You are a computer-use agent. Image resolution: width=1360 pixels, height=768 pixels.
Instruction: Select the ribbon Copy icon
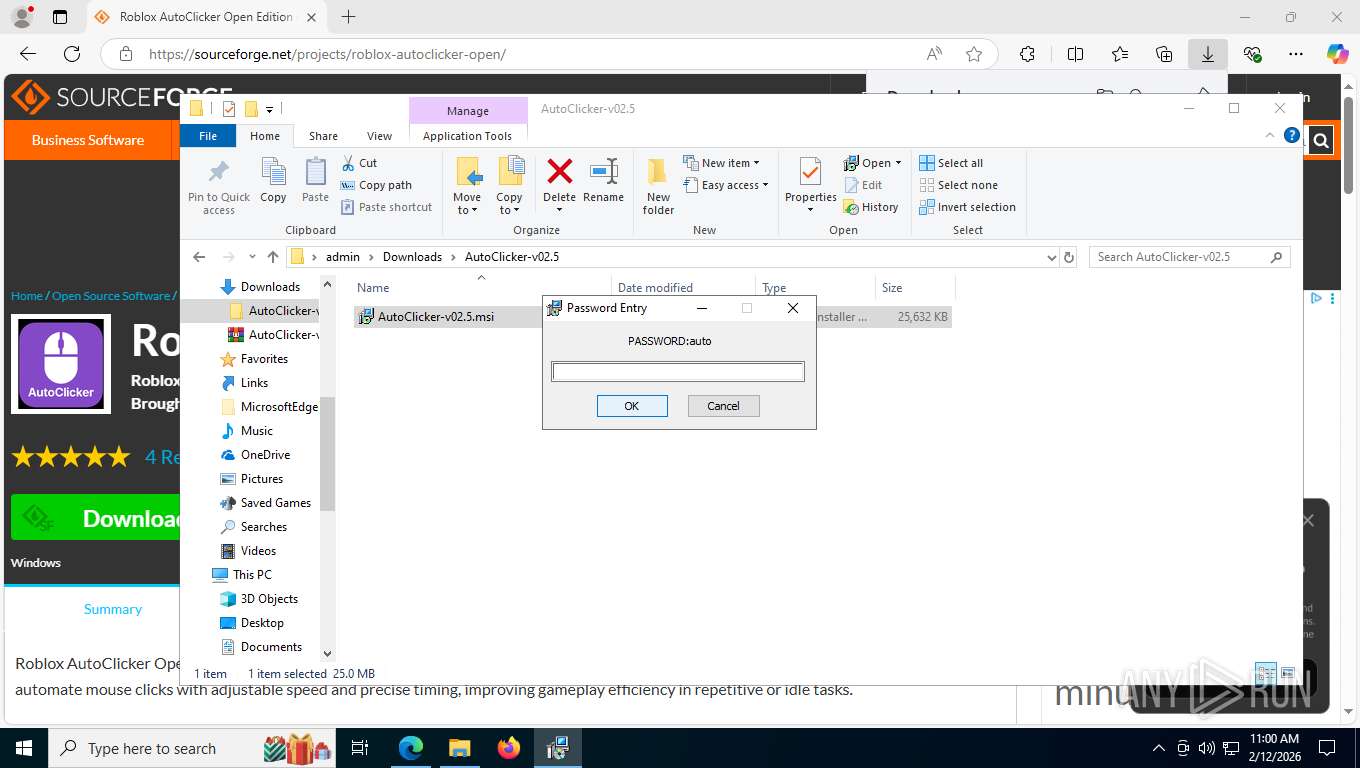point(273,181)
